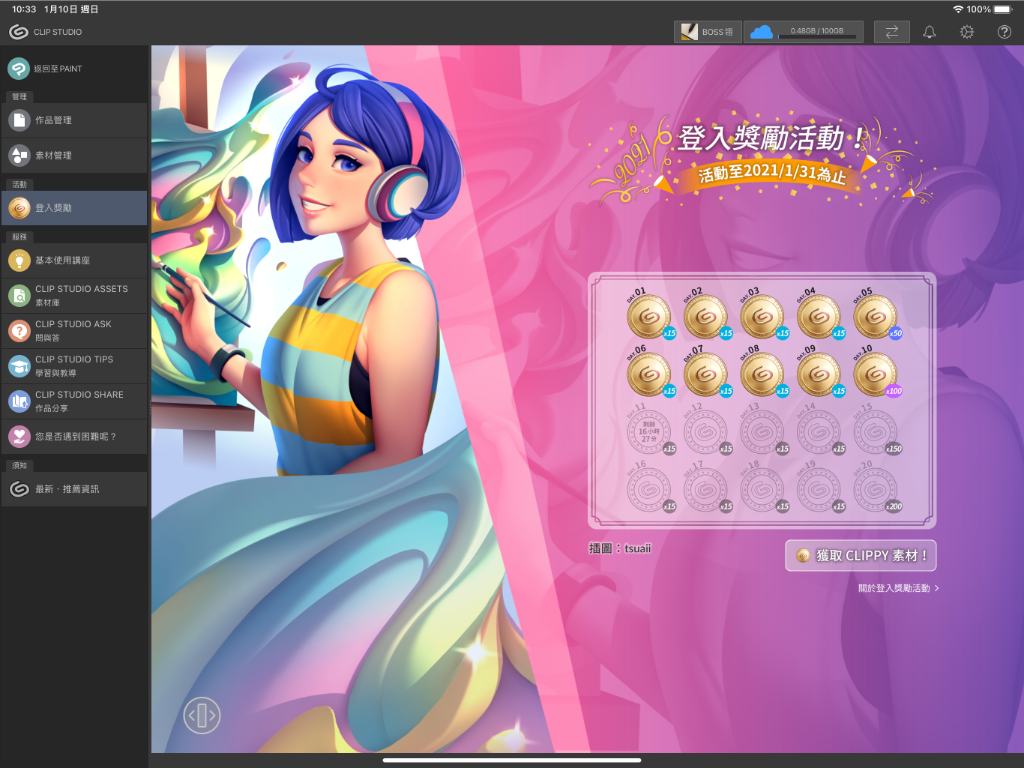Click the locked DAY 14 coin

pyautogui.click(x=819, y=432)
